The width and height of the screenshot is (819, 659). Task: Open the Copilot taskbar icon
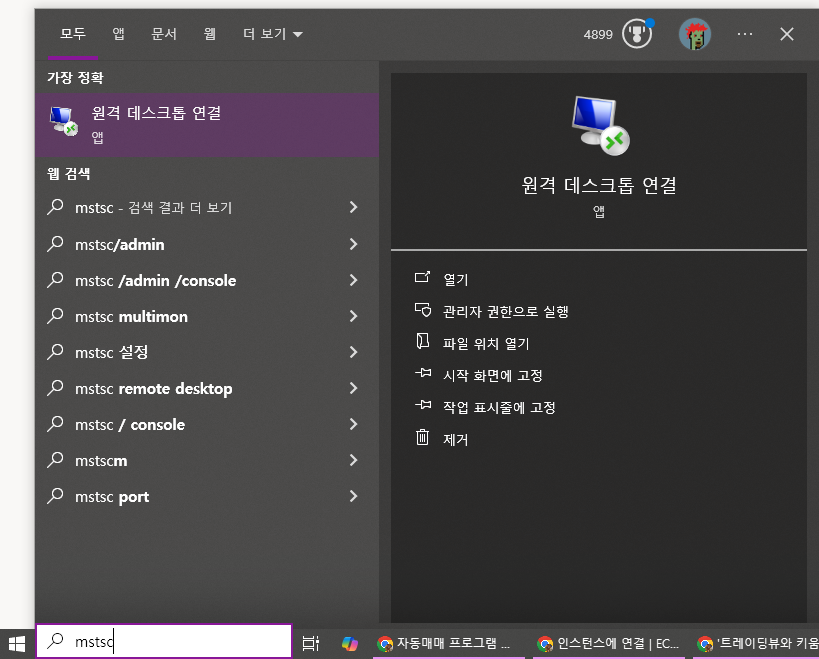pyautogui.click(x=349, y=643)
